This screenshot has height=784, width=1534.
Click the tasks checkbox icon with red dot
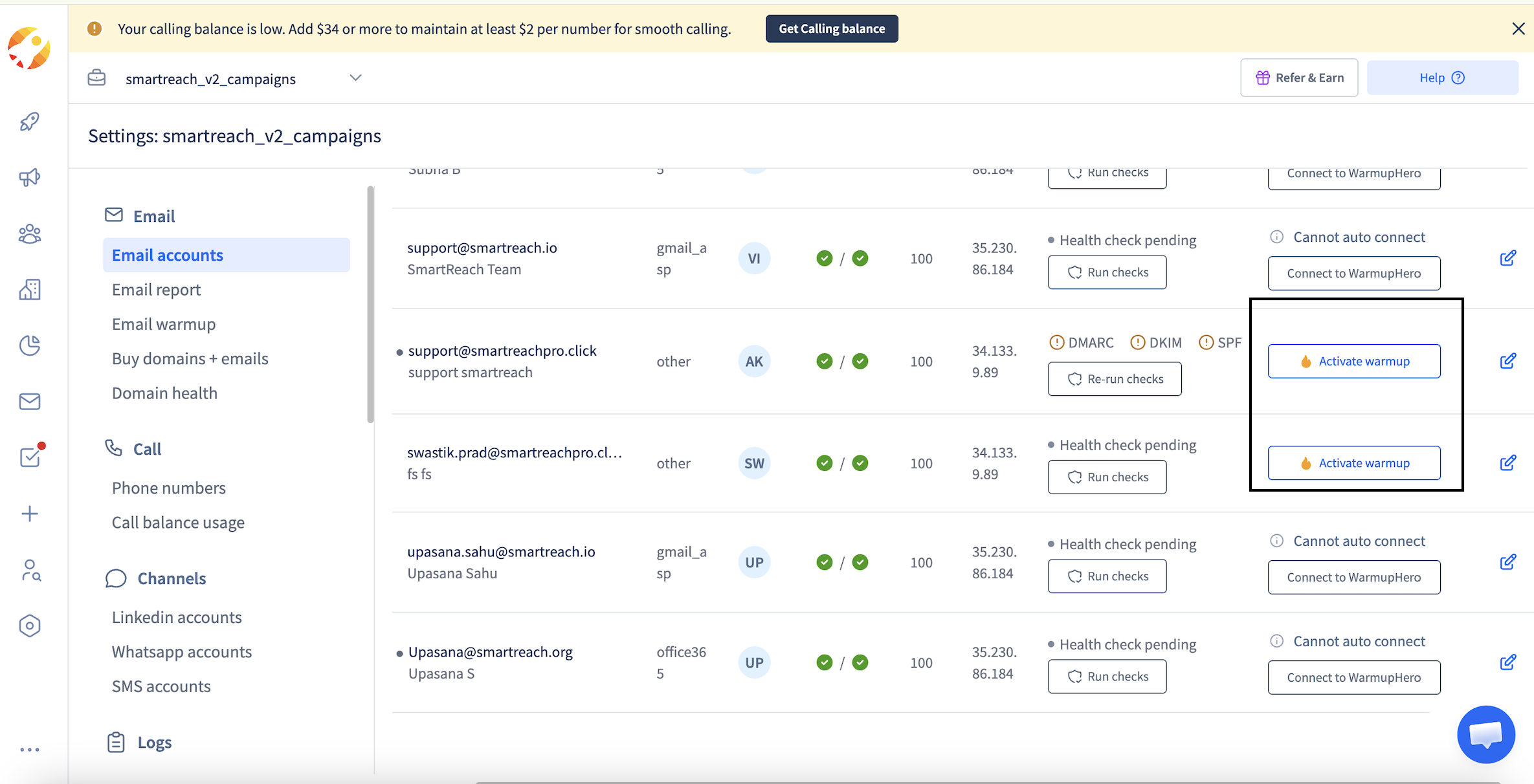click(x=30, y=457)
